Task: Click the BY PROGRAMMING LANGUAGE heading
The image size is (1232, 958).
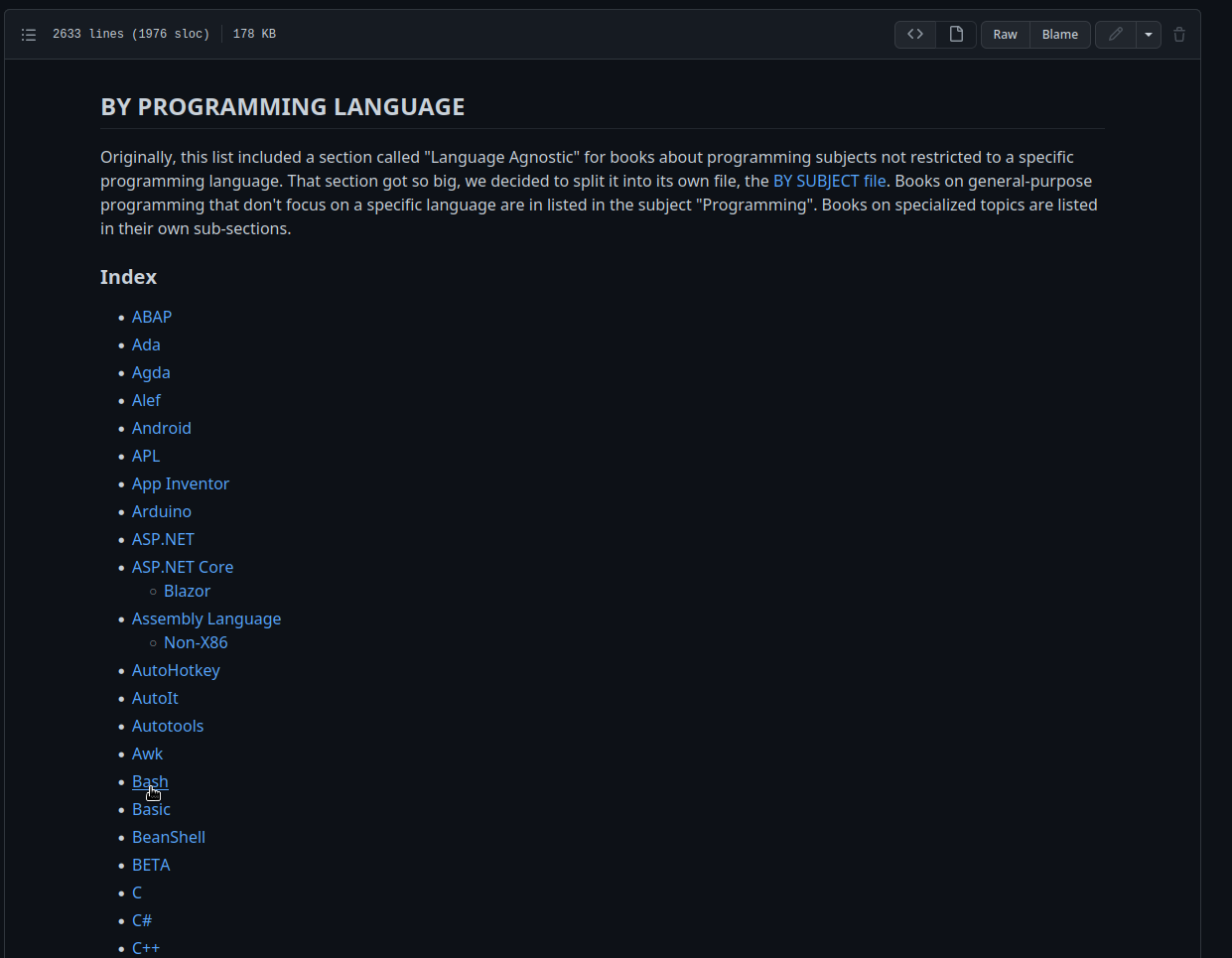Action: tap(283, 106)
